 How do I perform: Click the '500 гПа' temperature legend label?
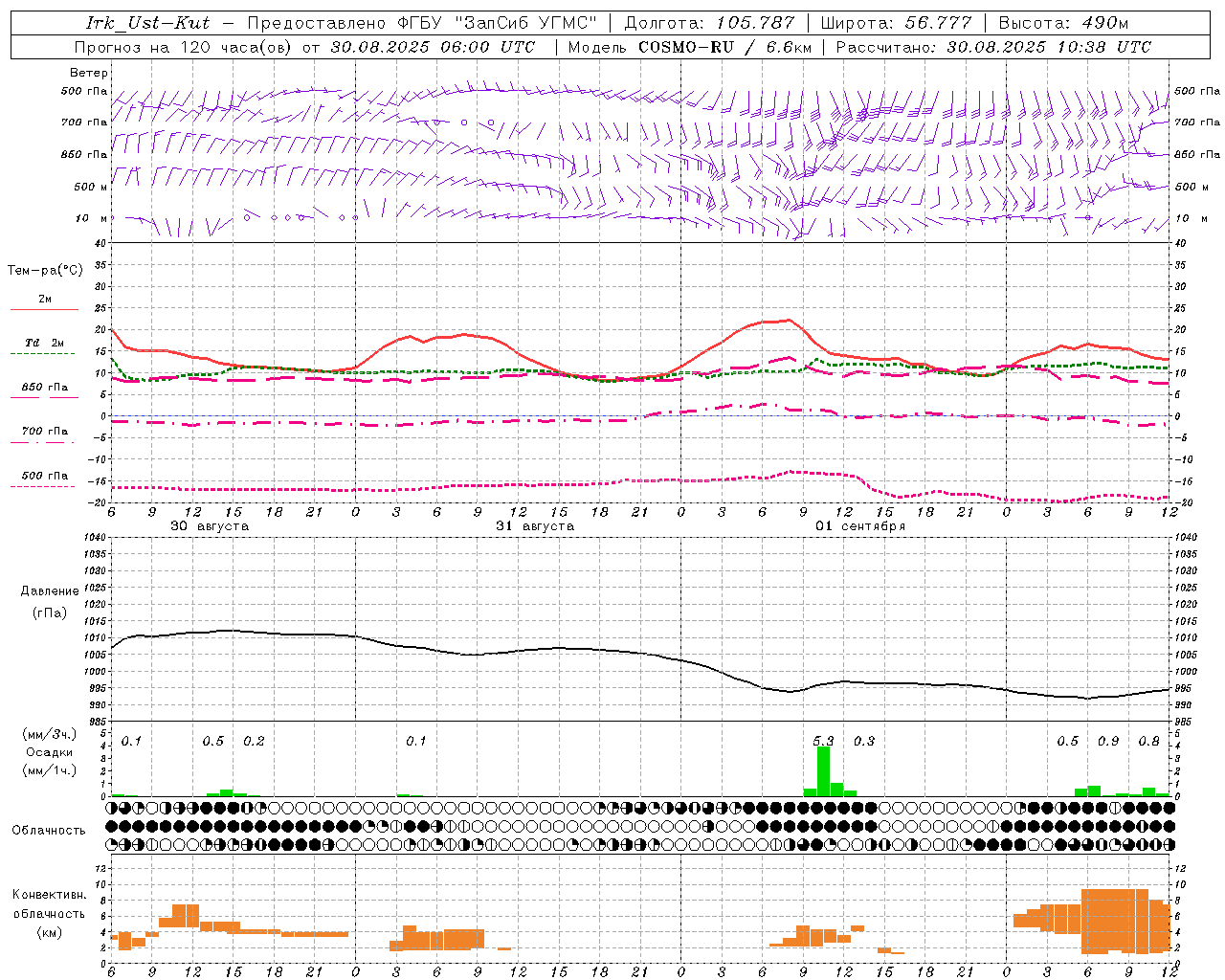click(x=45, y=476)
